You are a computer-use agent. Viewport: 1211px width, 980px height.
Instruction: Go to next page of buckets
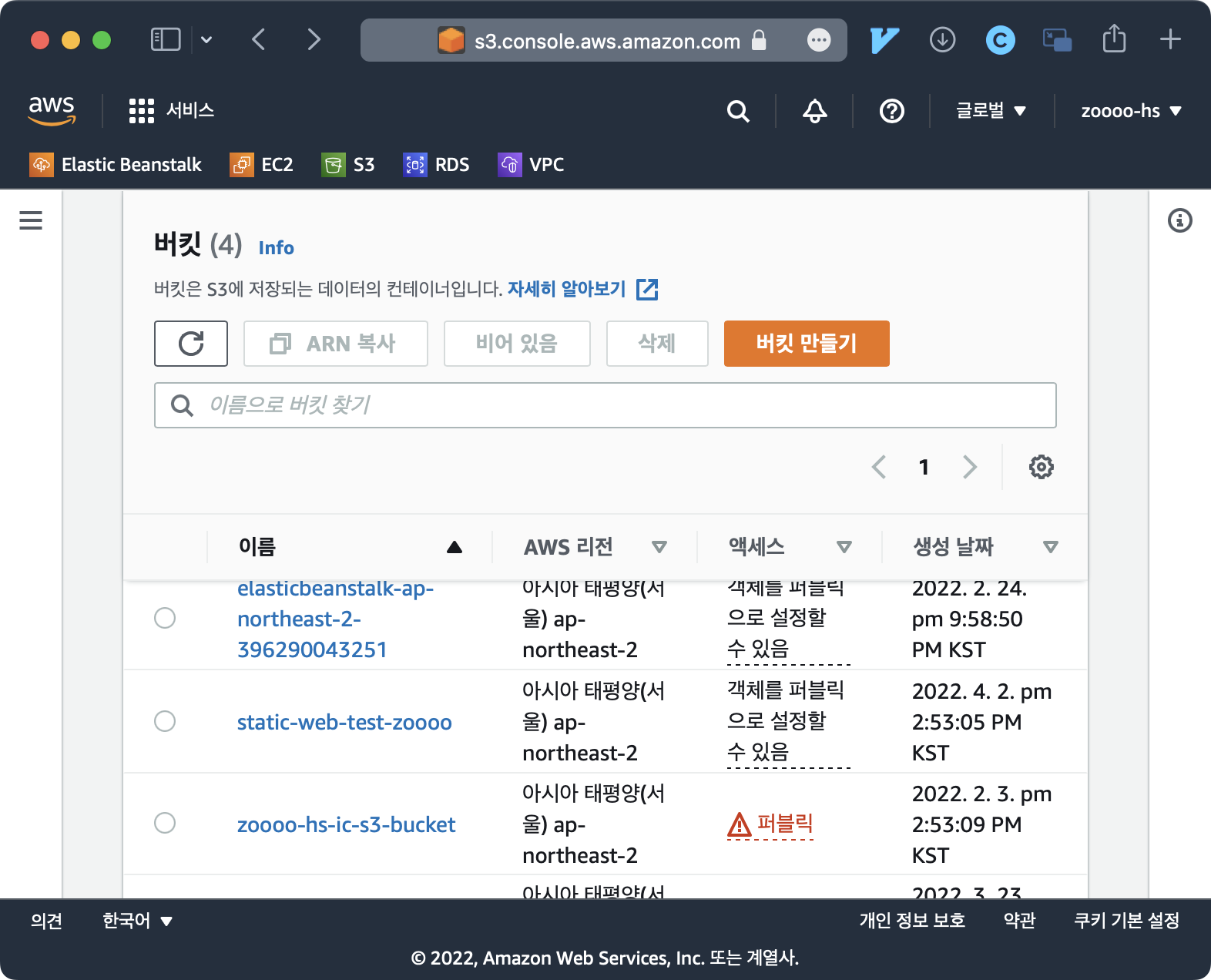tap(970, 467)
